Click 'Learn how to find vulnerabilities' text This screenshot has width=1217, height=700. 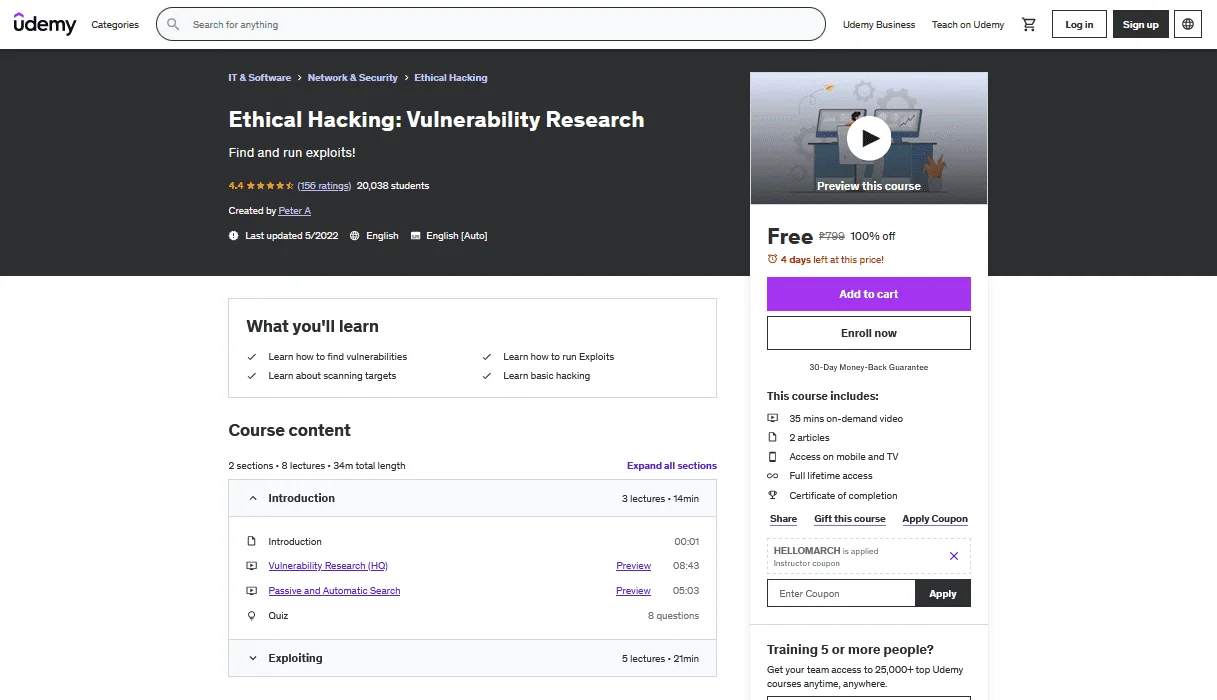(x=338, y=357)
